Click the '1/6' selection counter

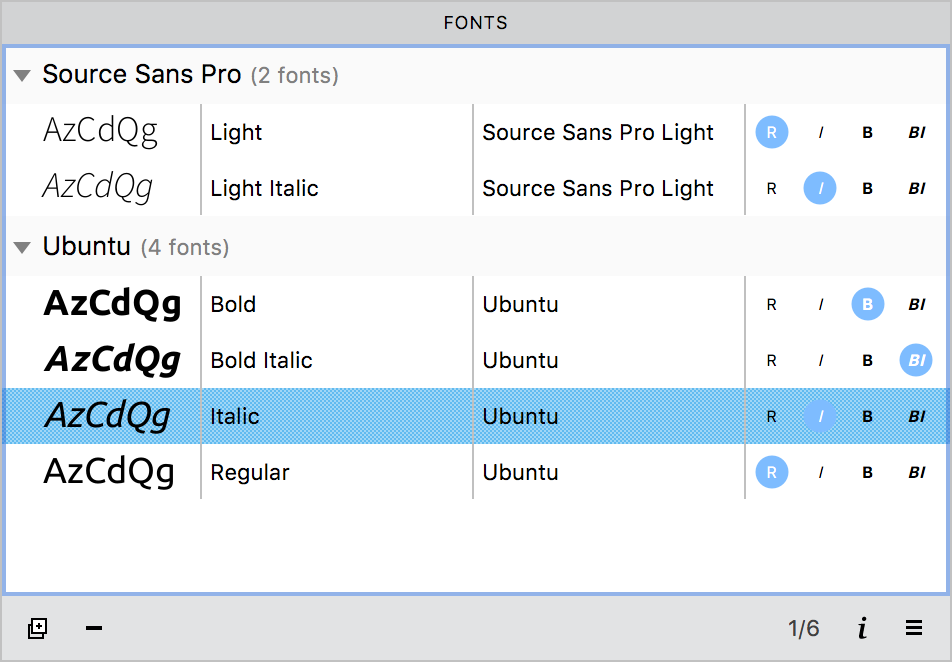(804, 628)
